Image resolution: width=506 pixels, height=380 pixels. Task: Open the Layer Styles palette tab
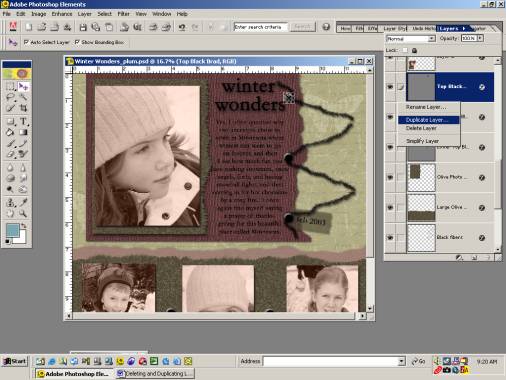coord(394,29)
